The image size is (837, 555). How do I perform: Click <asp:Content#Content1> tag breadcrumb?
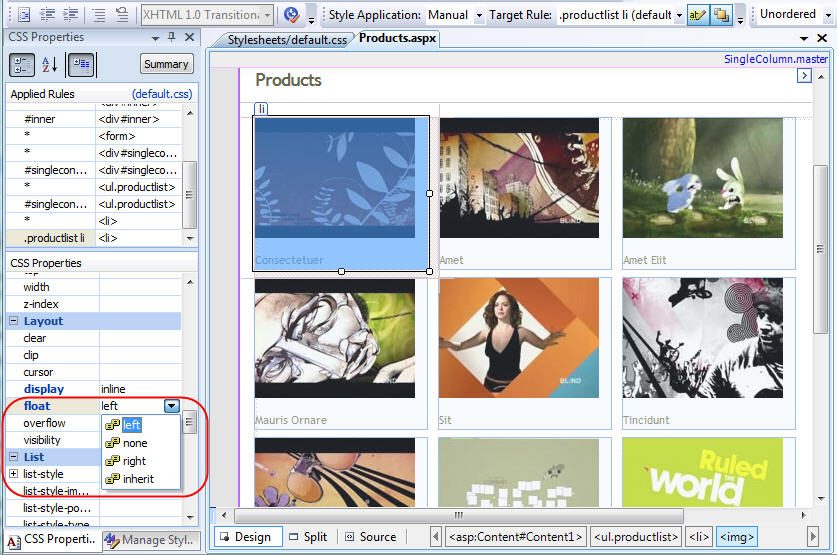[x=515, y=537]
